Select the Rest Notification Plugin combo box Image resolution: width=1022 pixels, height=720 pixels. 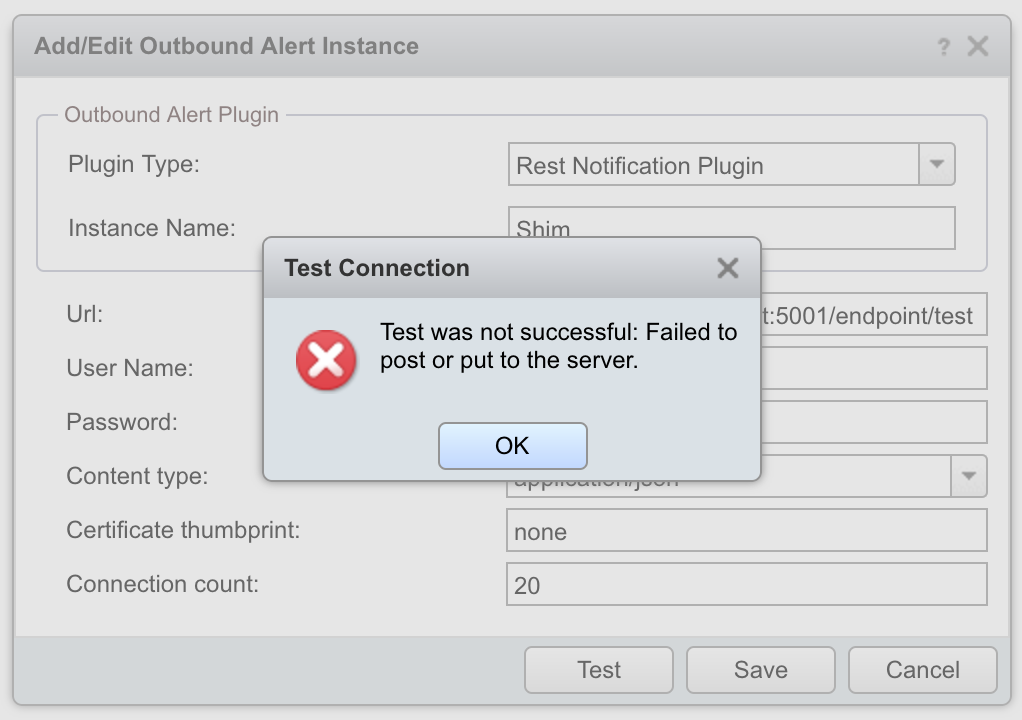tap(713, 166)
